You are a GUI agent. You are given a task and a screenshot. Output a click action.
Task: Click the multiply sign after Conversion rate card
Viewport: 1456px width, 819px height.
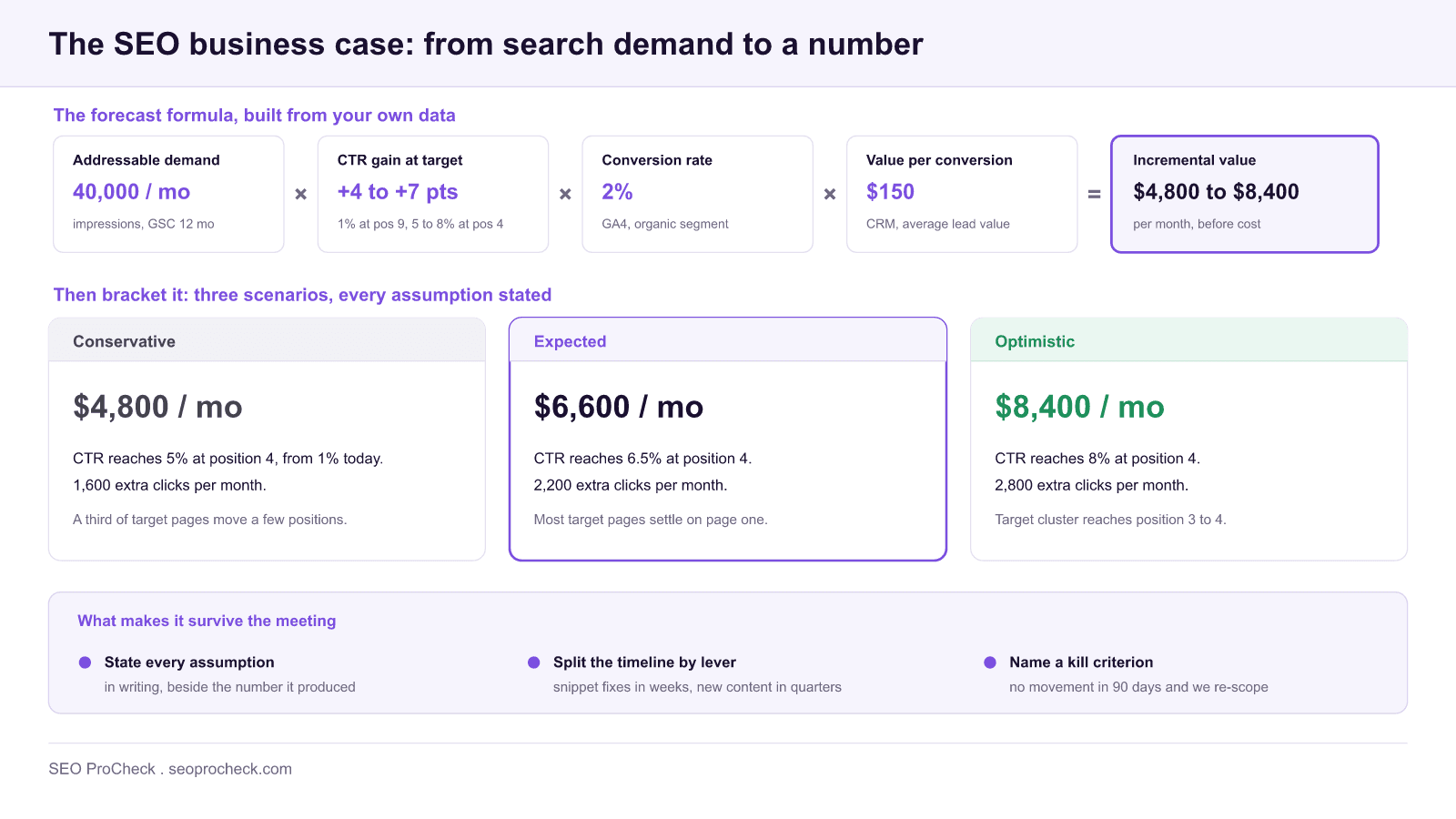pyautogui.click(x=830, y=194)
